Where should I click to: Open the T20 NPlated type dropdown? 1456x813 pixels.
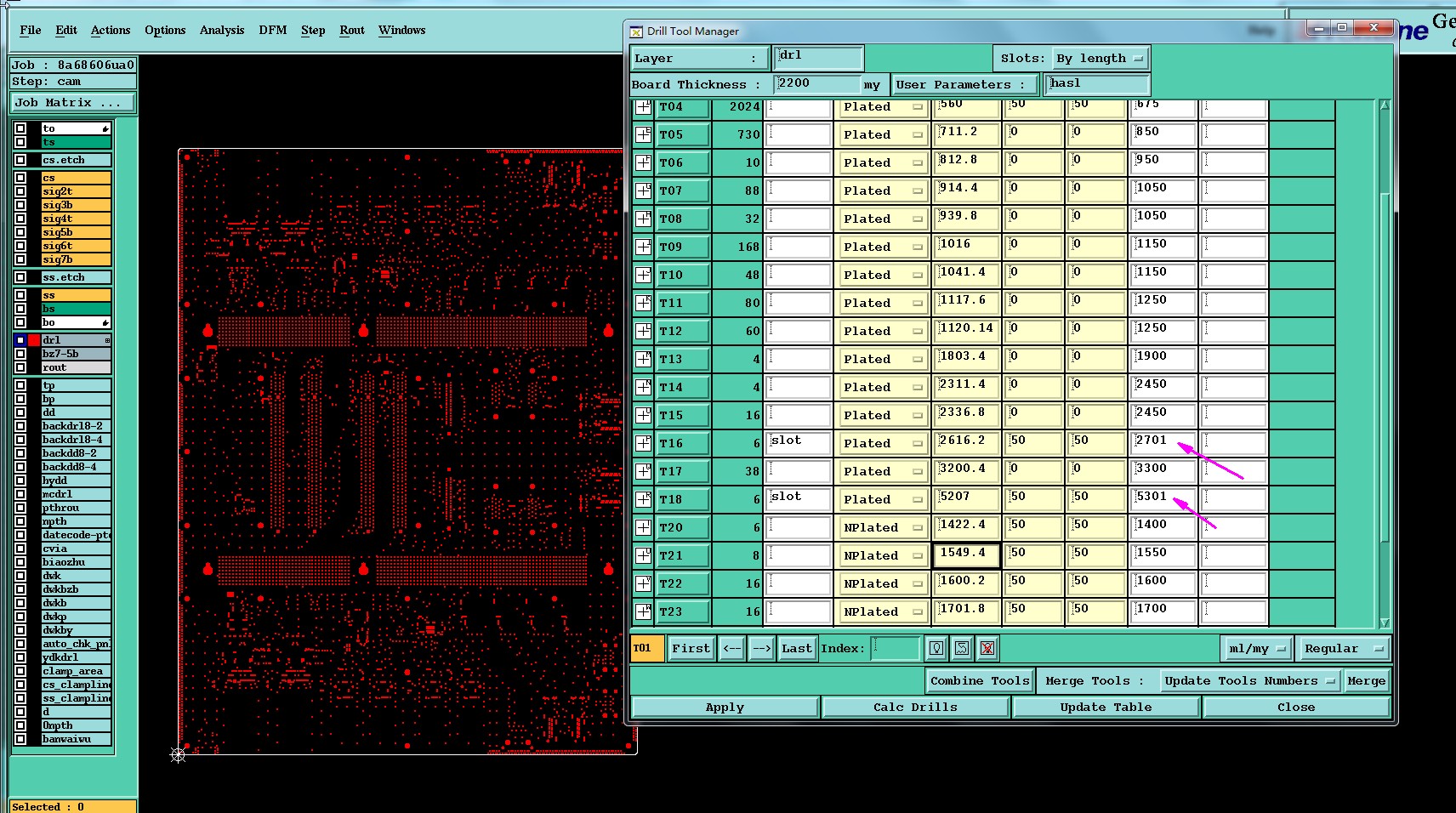pos(883,527)
